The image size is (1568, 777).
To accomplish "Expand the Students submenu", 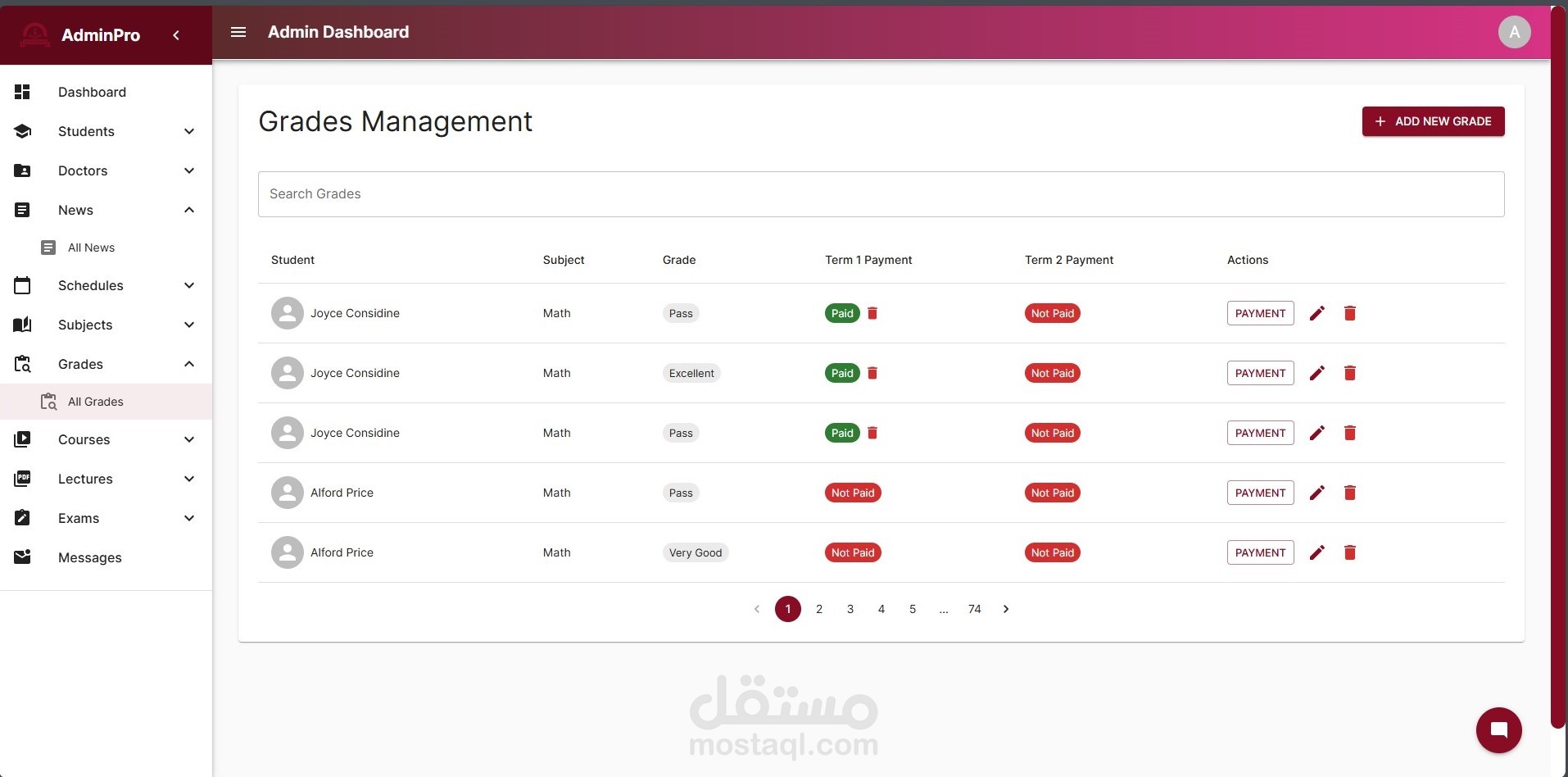I will (x=189, y=131).
